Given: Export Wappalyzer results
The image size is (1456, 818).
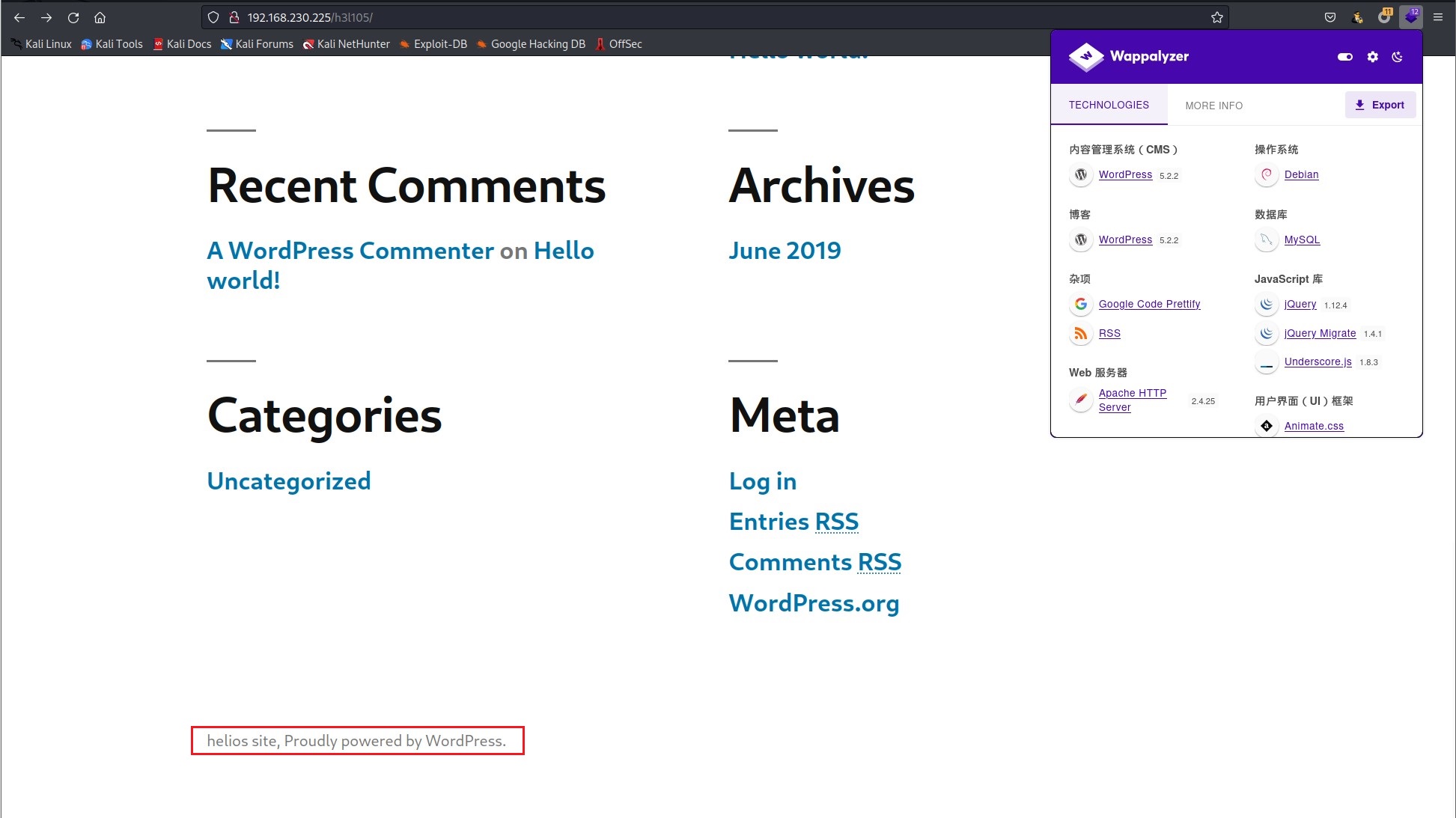Looking at the screenshot, I should pos(1380,105).
